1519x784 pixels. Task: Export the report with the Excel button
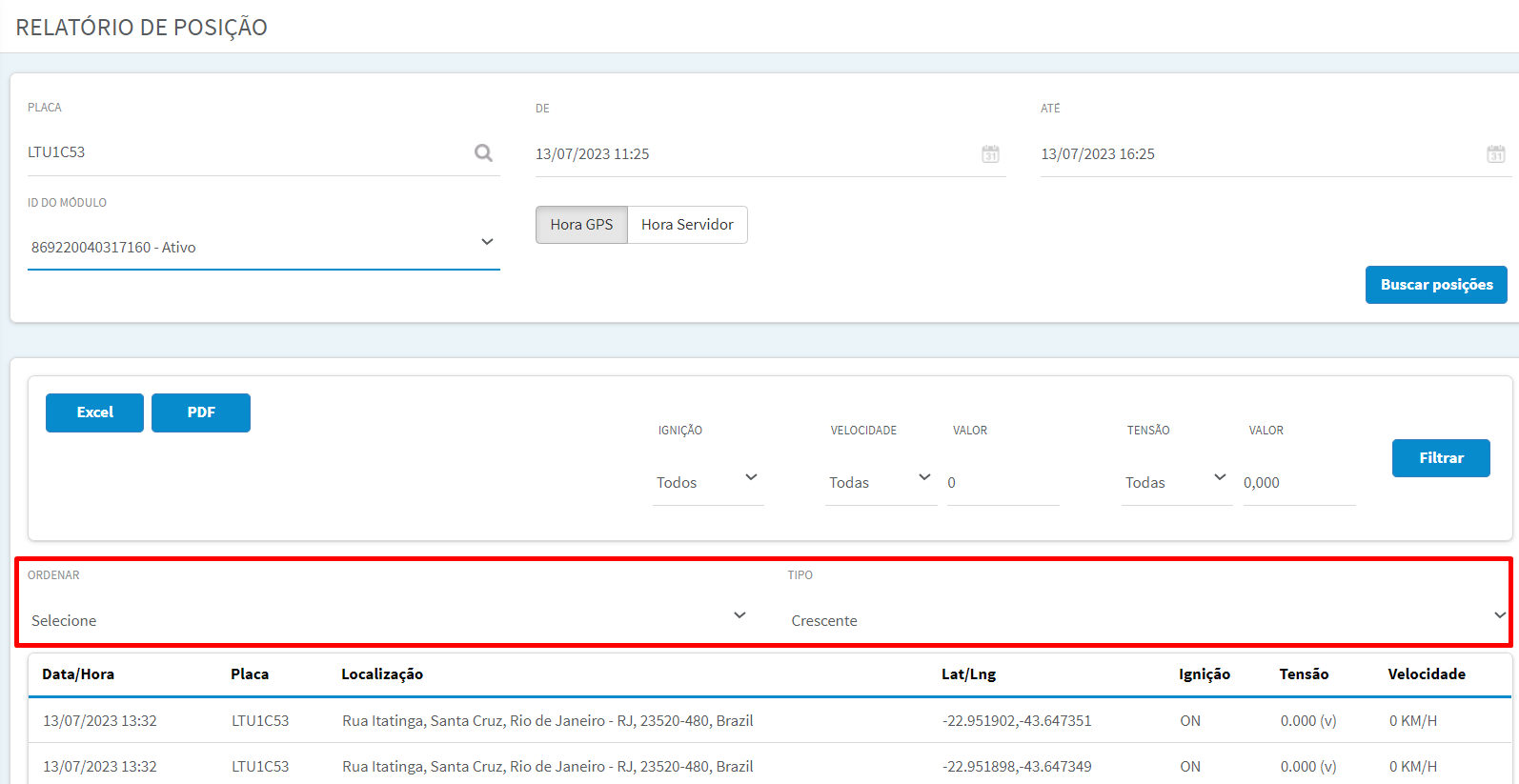(x=94, y=412)
